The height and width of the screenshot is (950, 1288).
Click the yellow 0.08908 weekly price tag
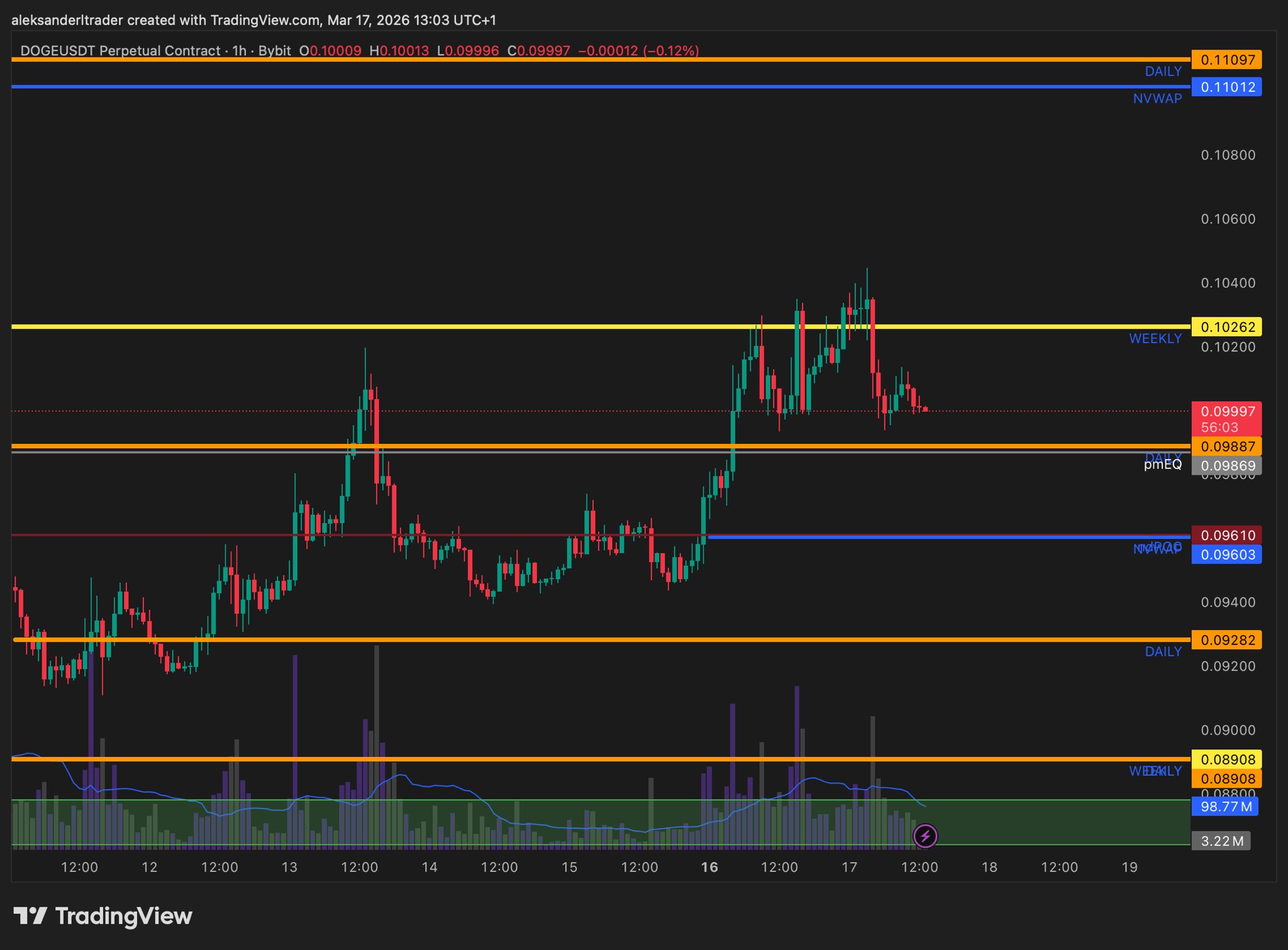point(1226,759)
